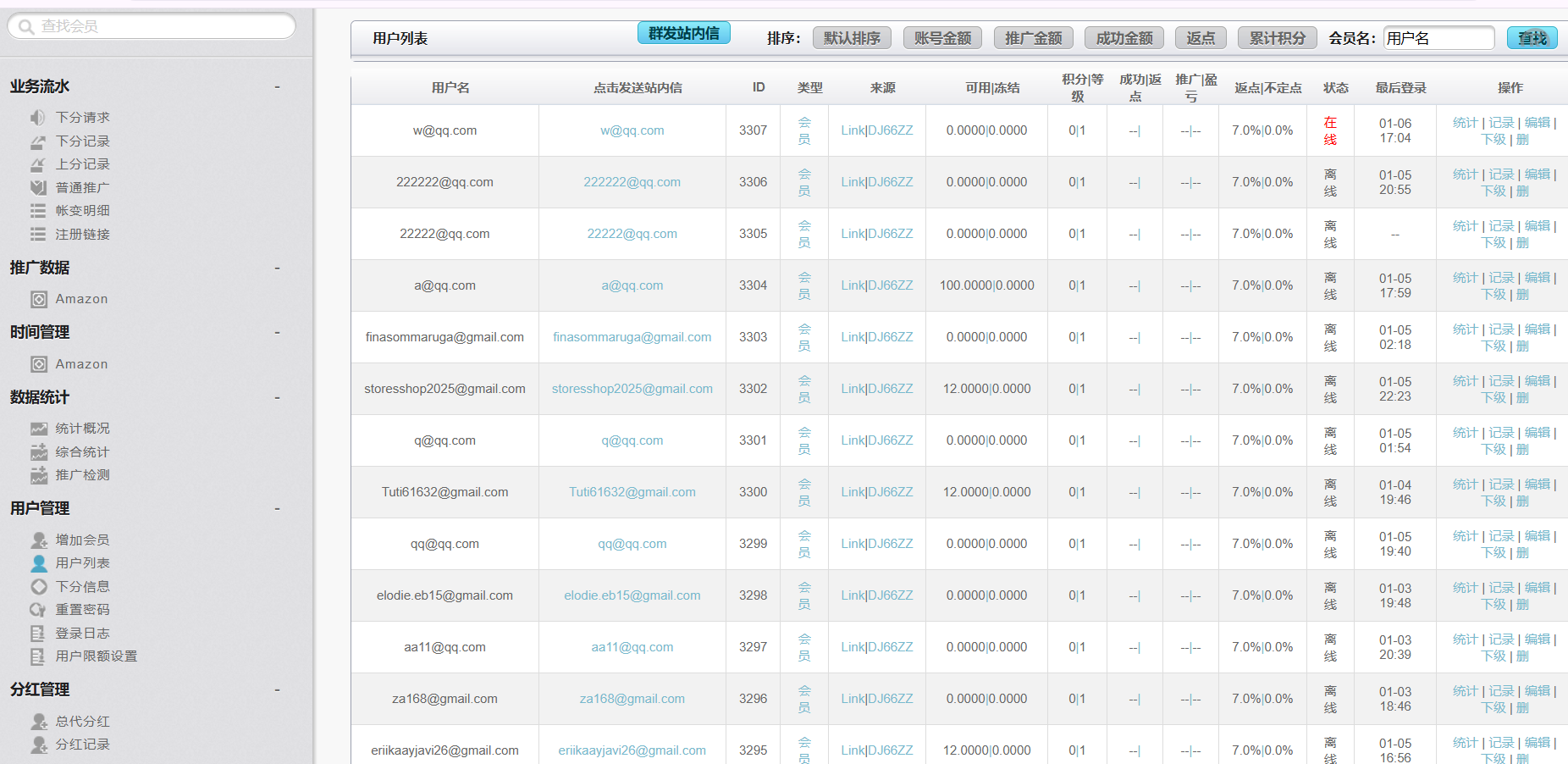Collapse the 推广数据 section
The width and height of the screenshot is (1568, 764).
tap(277, 269)
